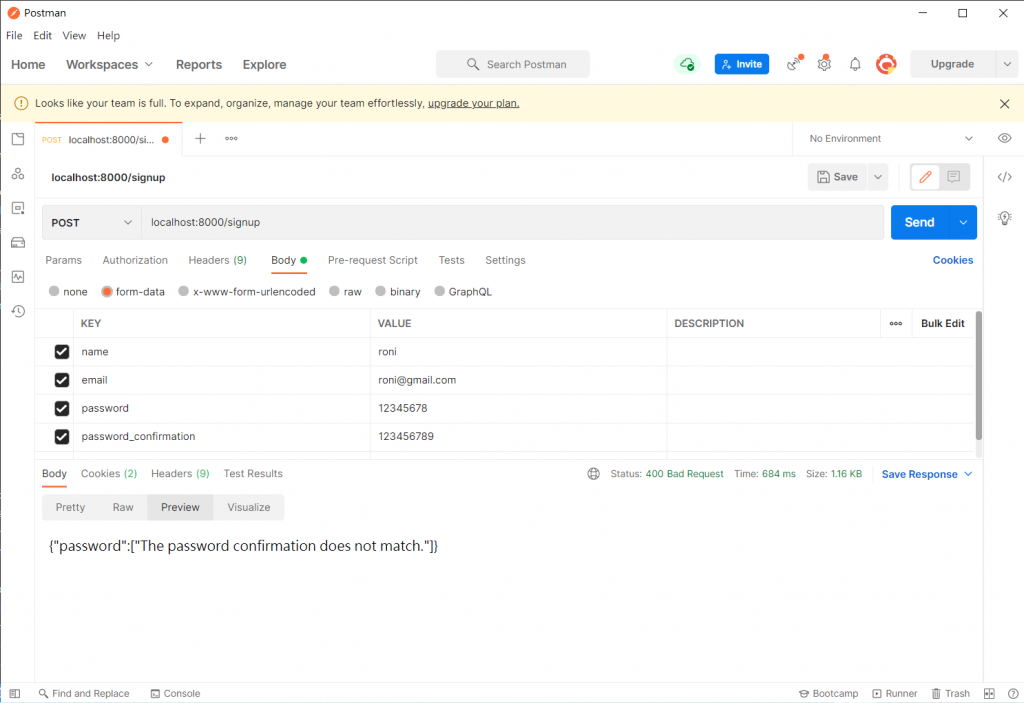Viewport: 1024px width, 703px height.
Task: Click the network globe icon near Status
Action: point(593,474)
